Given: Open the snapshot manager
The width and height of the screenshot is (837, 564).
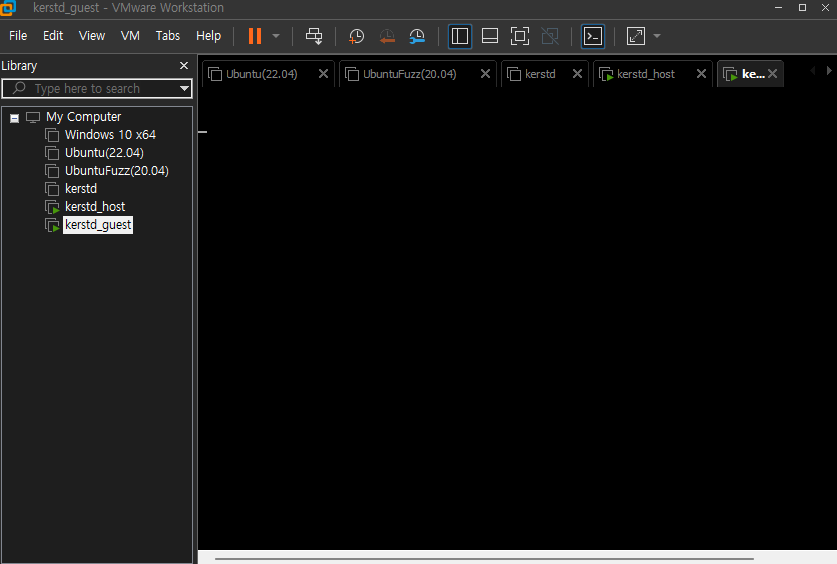Looking at the screenshot, I should [417, 36].
